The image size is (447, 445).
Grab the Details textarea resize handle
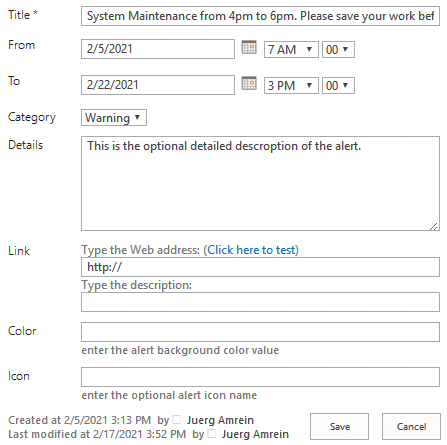coord(434,227)
